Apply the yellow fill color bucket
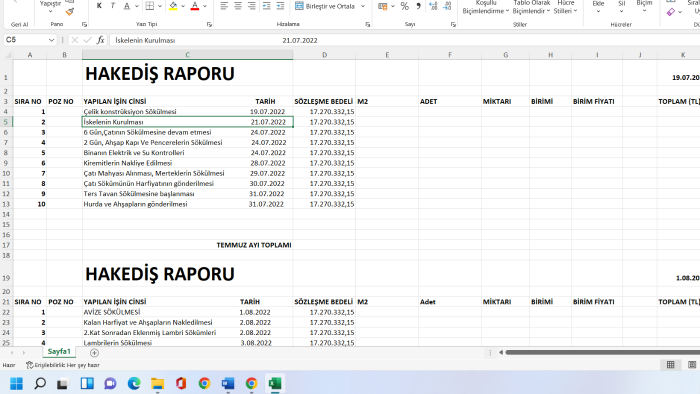The image size is (700, 394). (173, 6)
